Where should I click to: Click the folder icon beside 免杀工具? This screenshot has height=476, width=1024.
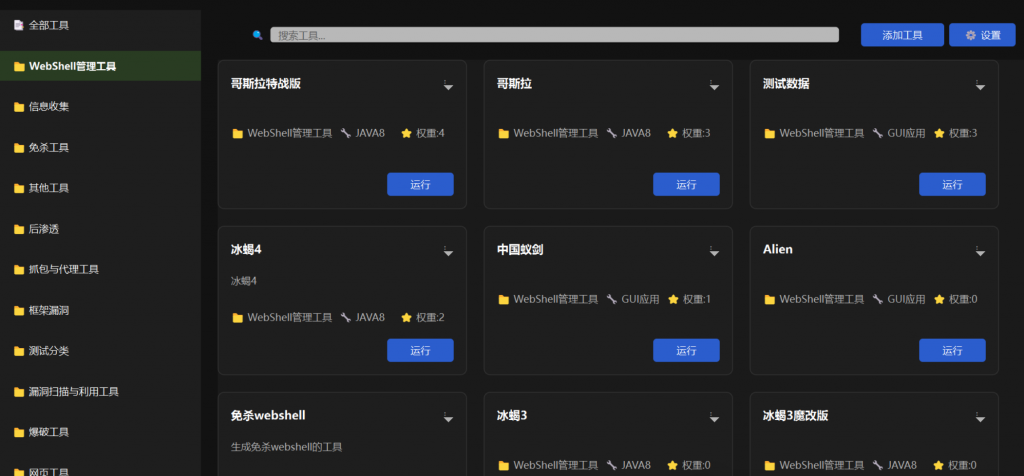click(19, 148)
